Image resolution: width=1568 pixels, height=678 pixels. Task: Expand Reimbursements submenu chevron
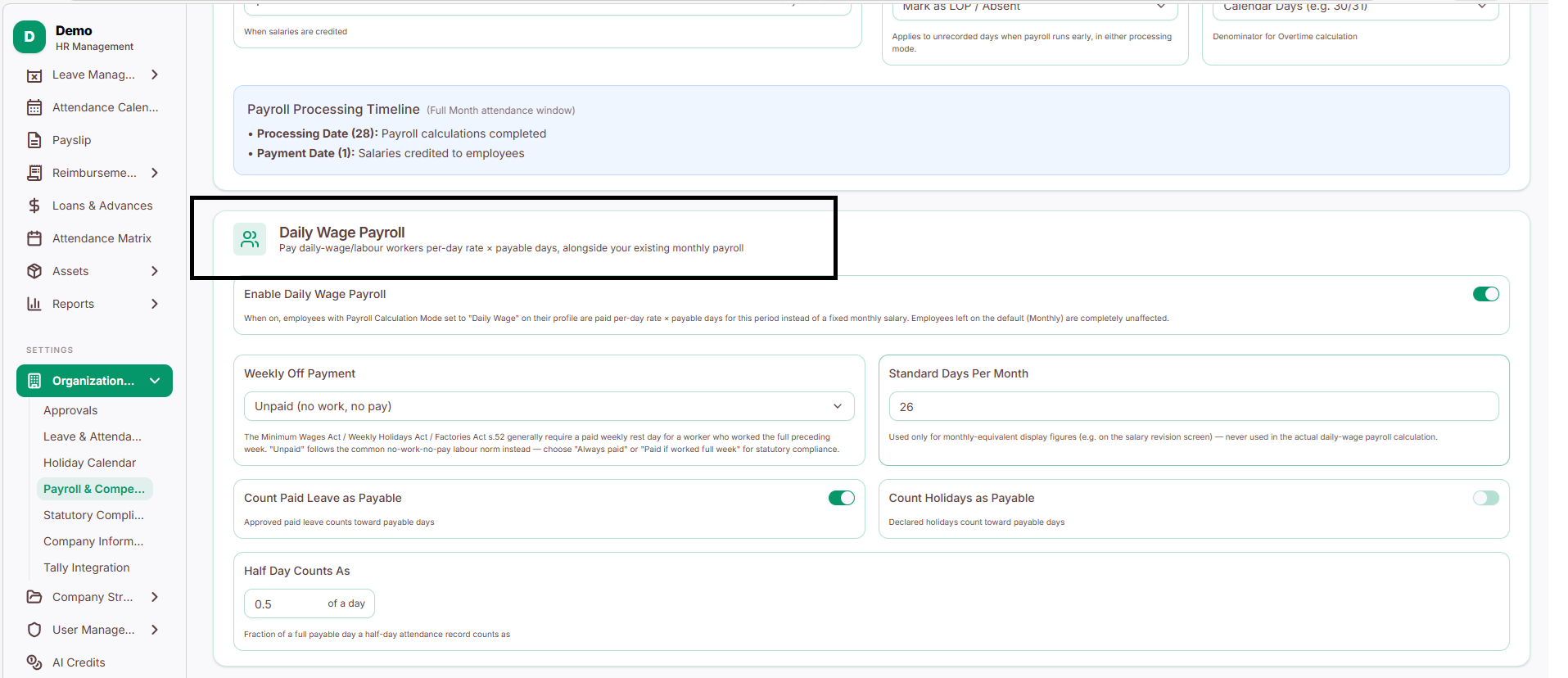coord(155,173)
